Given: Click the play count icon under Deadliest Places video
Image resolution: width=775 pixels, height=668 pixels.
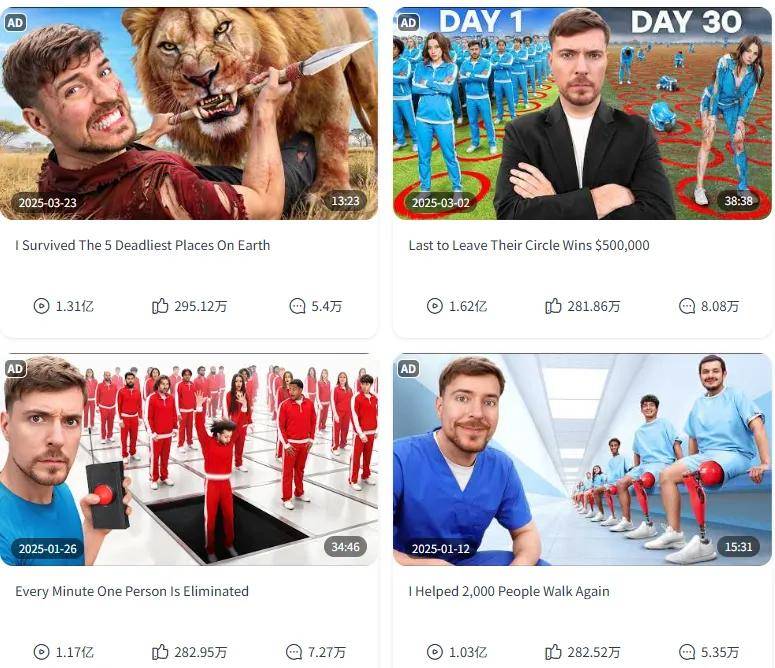Looking at the screenshot, I should coord(42,306).
